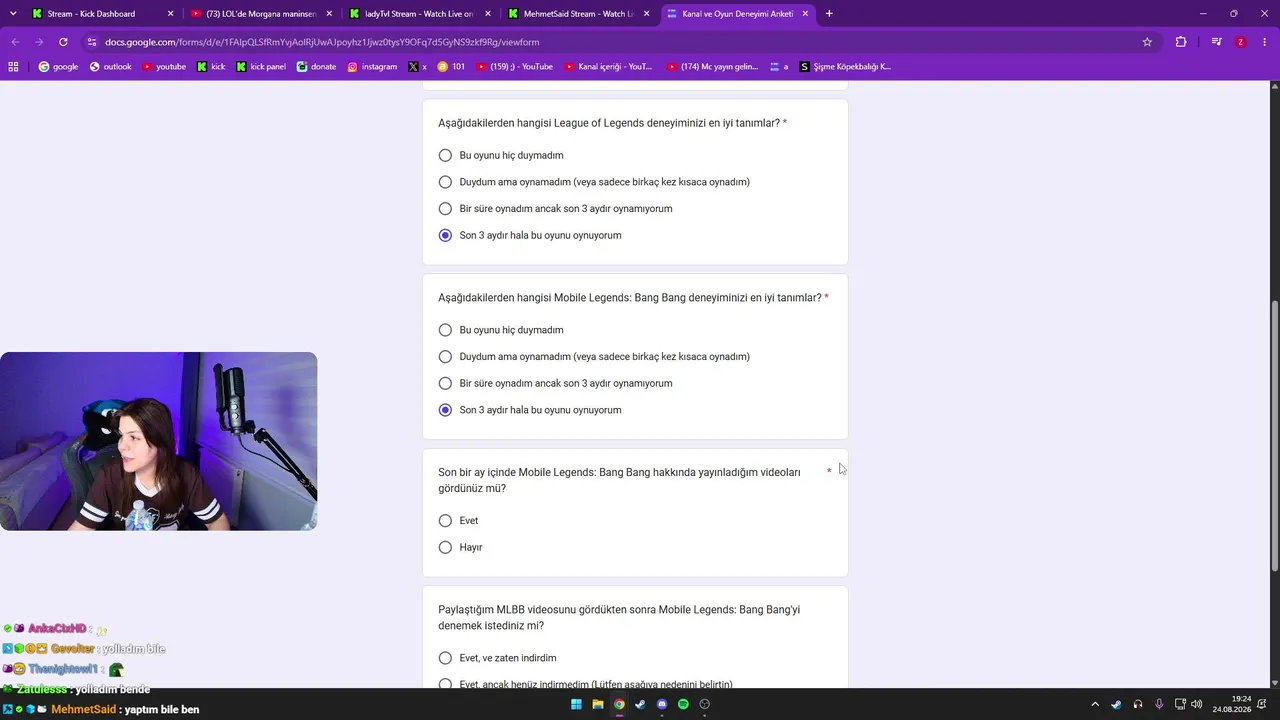Click the page vertical scrollbar thumb
This screenshot has width=1280, height=720.
pos(1274,436)
